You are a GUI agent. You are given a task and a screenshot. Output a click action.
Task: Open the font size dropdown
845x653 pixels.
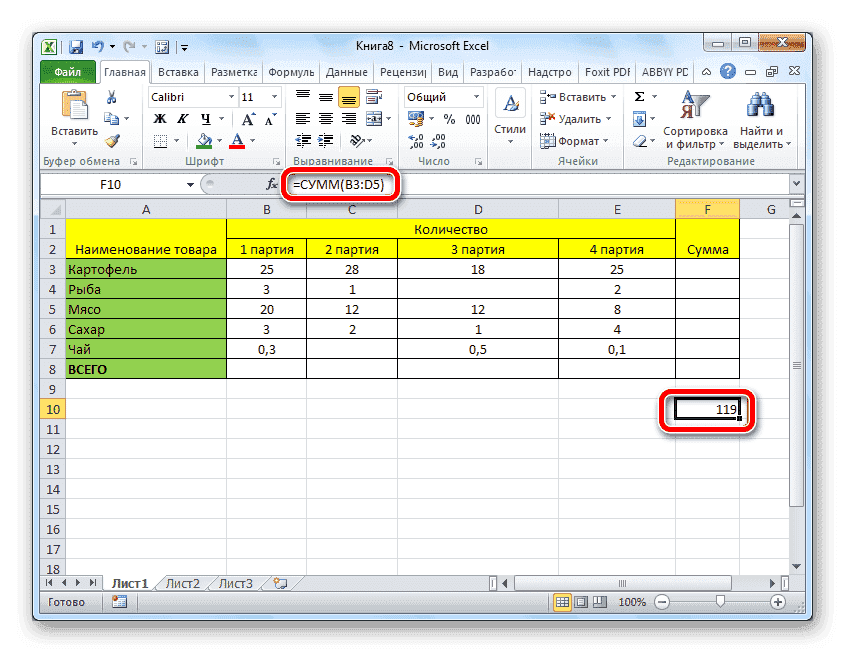(274, 97)
